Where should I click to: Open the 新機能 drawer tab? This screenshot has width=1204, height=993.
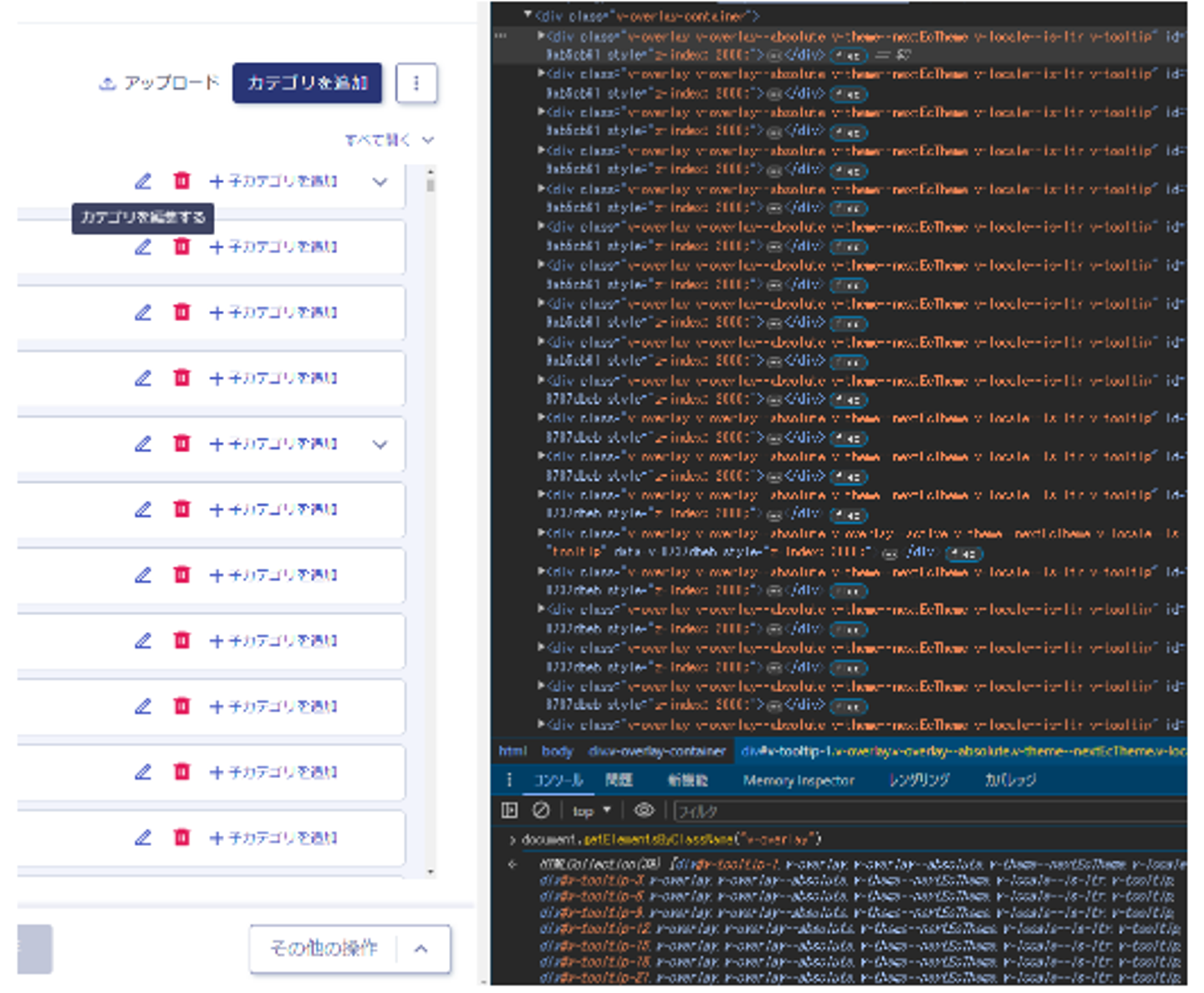point(687,780)
